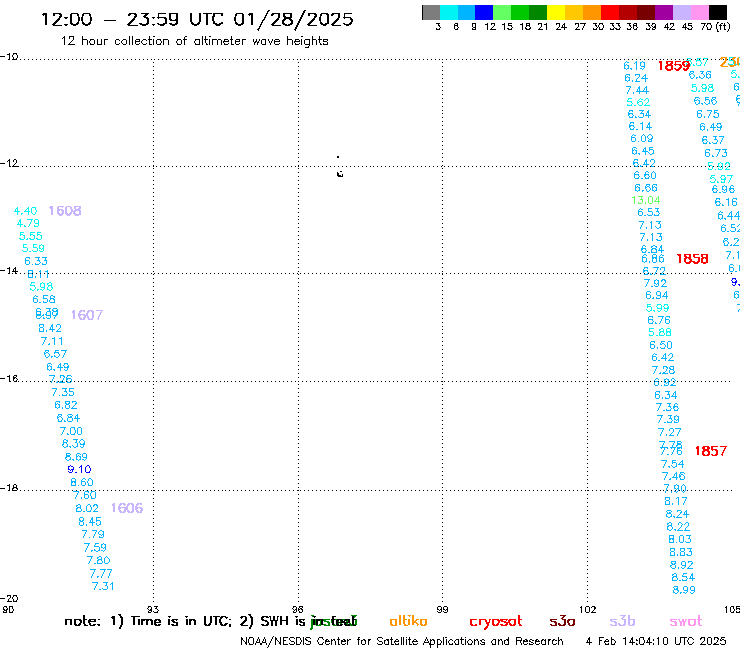This screenshot has height=650, width=740.
Task: Click the wave height value '6.19'
Action: click(634, 66)
